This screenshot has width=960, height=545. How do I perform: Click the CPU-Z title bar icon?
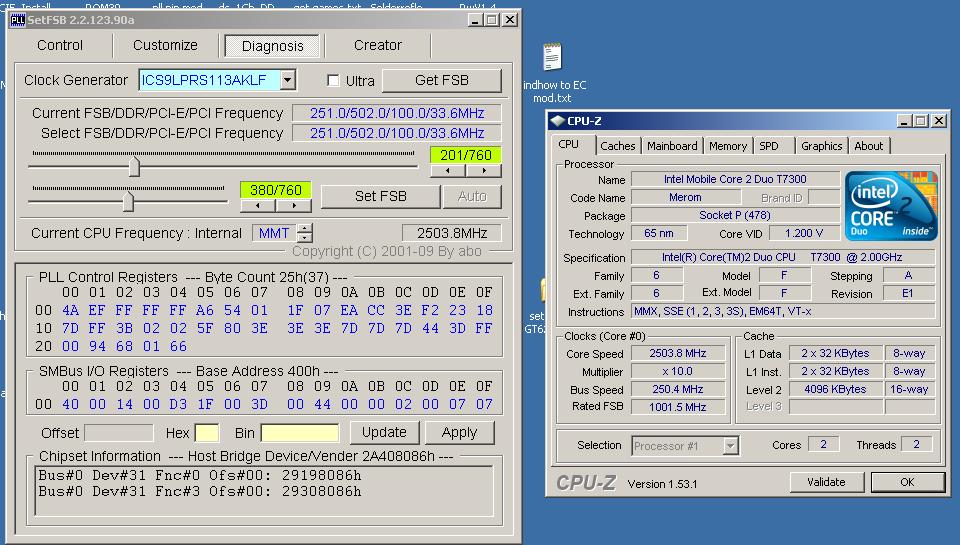(557, 121)
